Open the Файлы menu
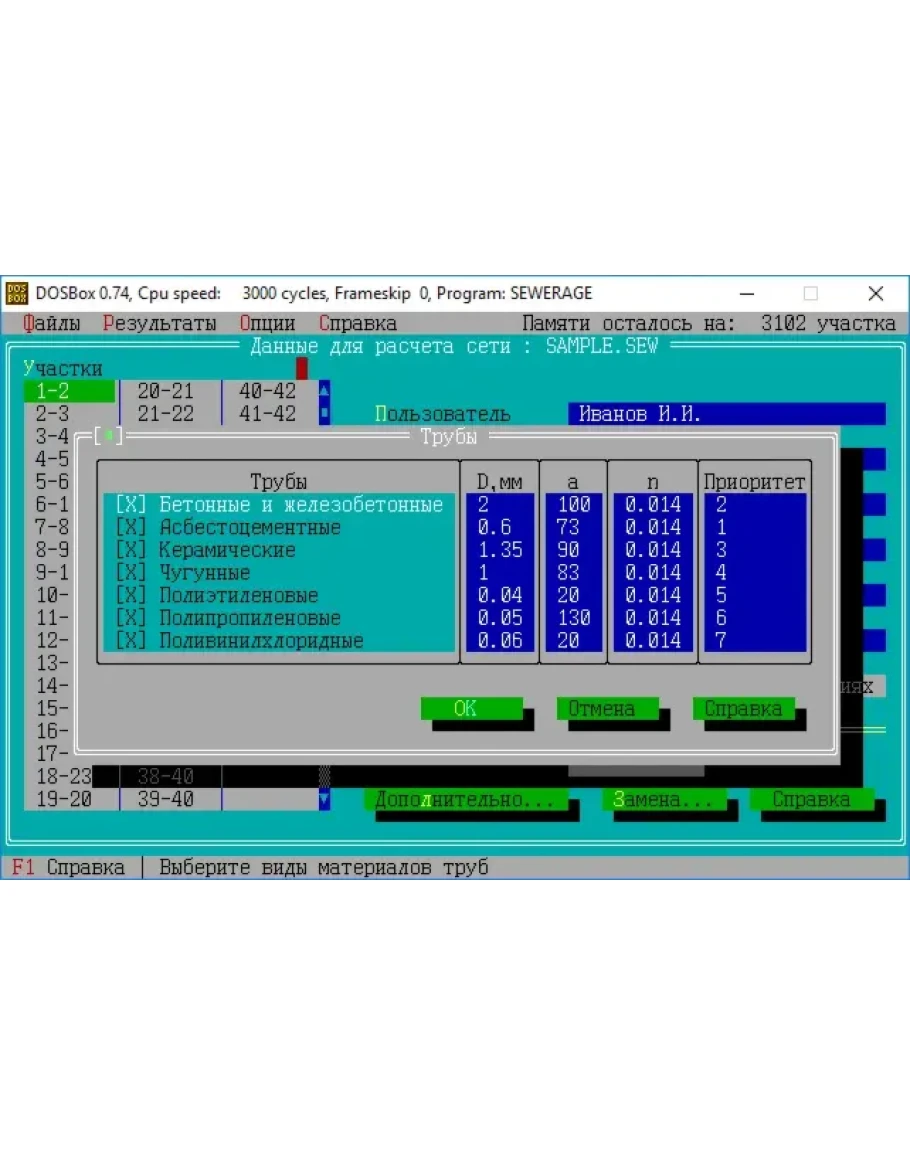Viewport: 910px width, 1155px height. coord(51,324)
